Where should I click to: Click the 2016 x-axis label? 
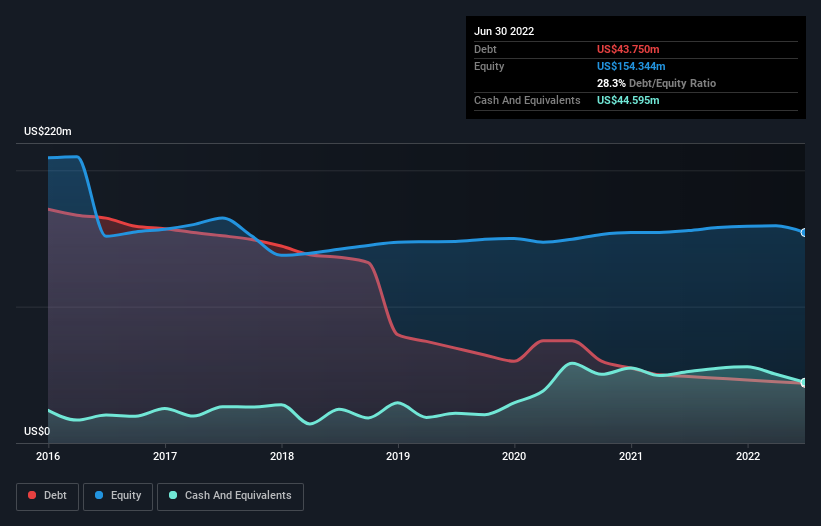click(48, 456)
